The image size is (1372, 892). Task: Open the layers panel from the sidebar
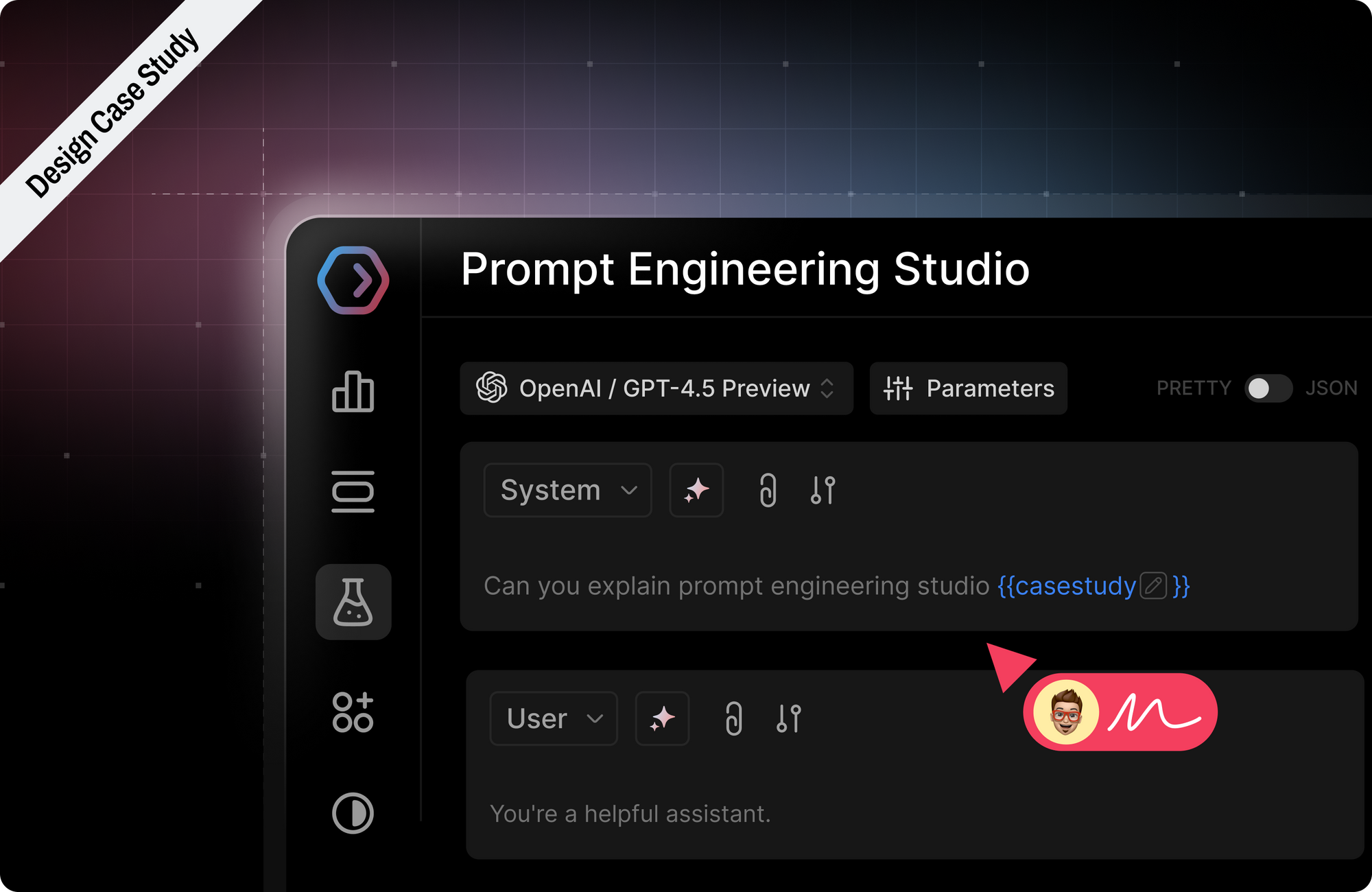[353, 490]
